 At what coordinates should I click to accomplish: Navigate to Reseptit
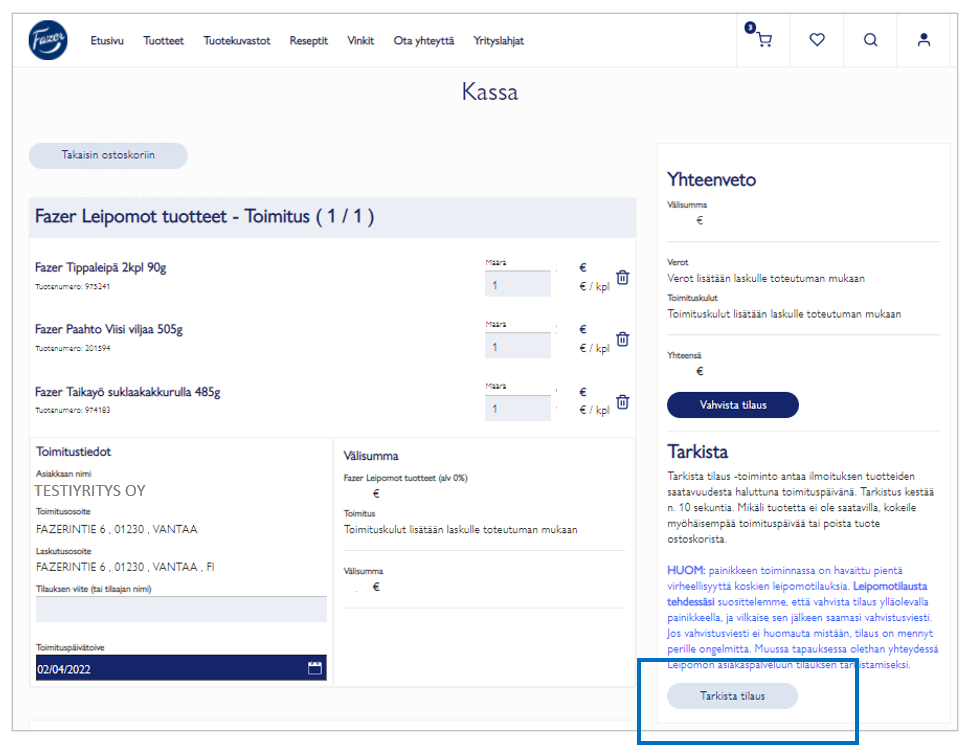click(x=308, y=41)
